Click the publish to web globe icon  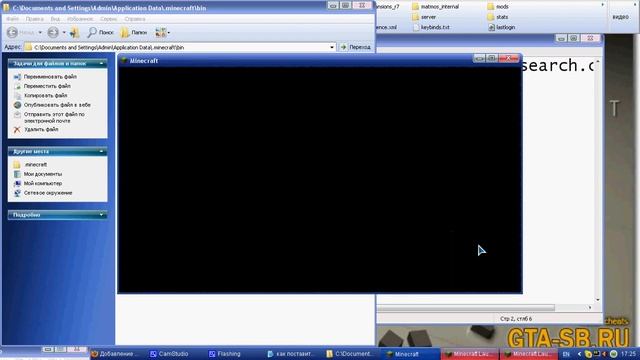(17, 105)
